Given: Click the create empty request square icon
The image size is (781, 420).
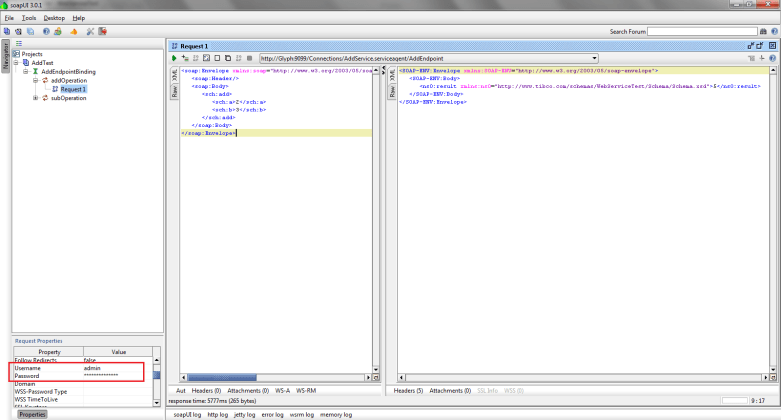Looking at the screenshot, I should (x=217, y=58).
